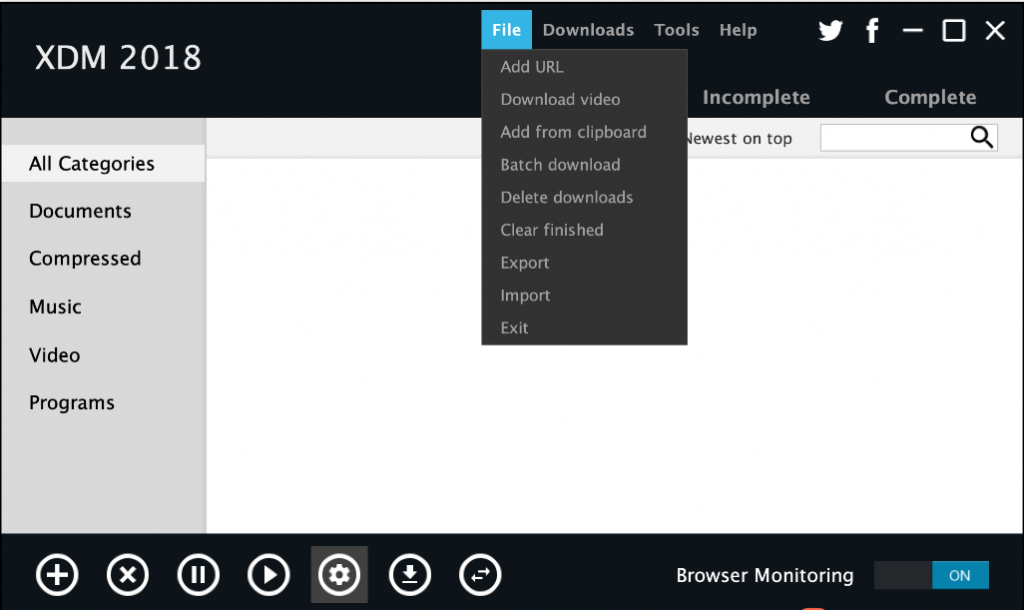Click the search magnifier icon
Screen dimensions: 1024x610
point(982,138)
